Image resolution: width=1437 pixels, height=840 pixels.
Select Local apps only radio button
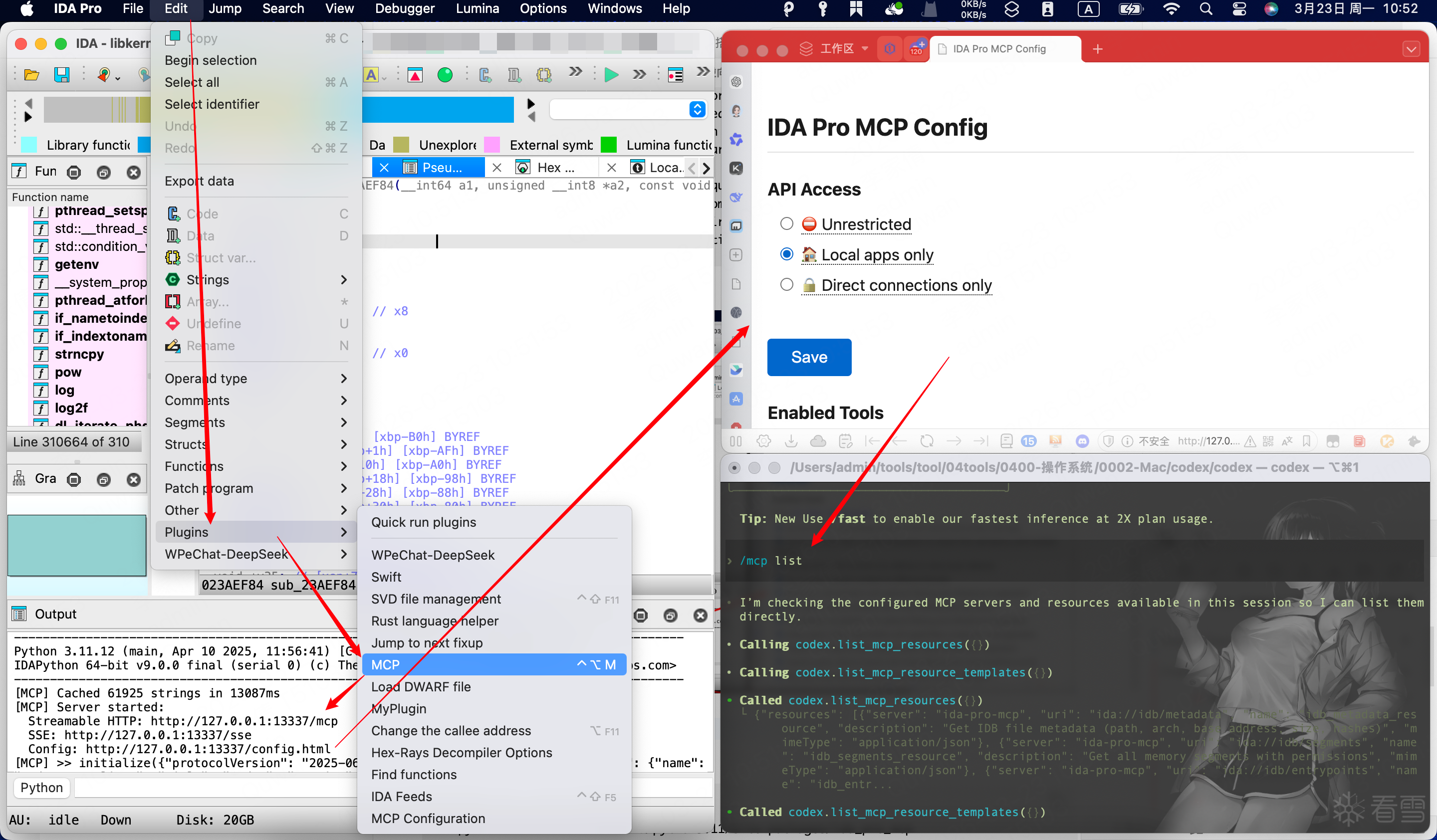click(786, 254)
